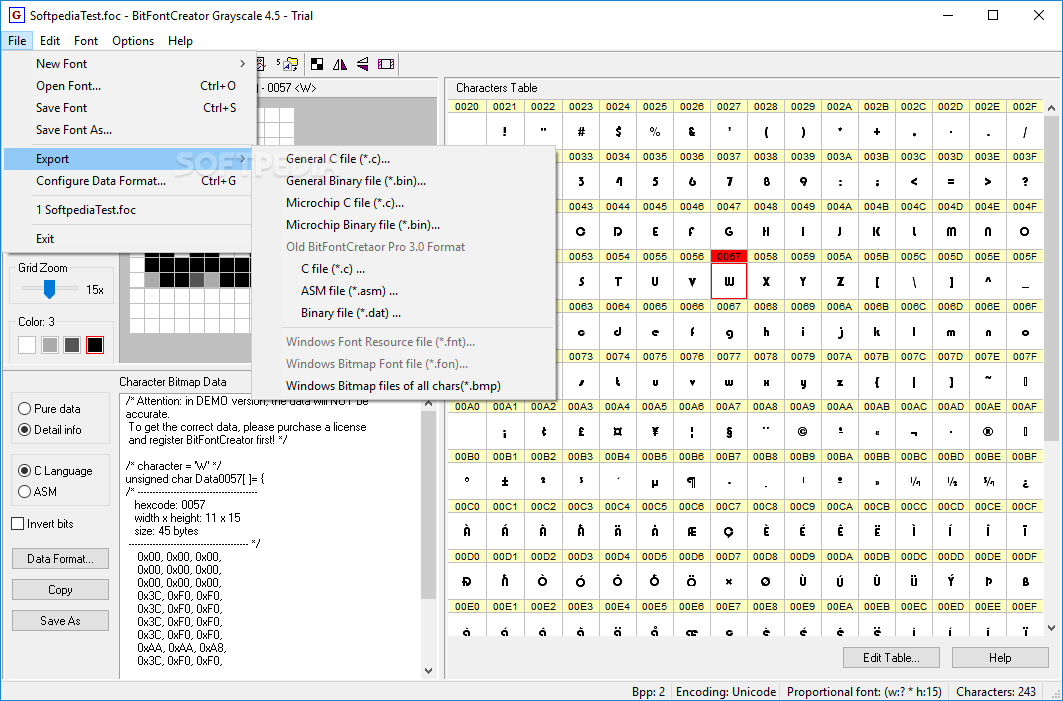Viewport: 1063px width, 701px height.
Task: Select the highlighted W glyph cell 0057
Action: 729,281
